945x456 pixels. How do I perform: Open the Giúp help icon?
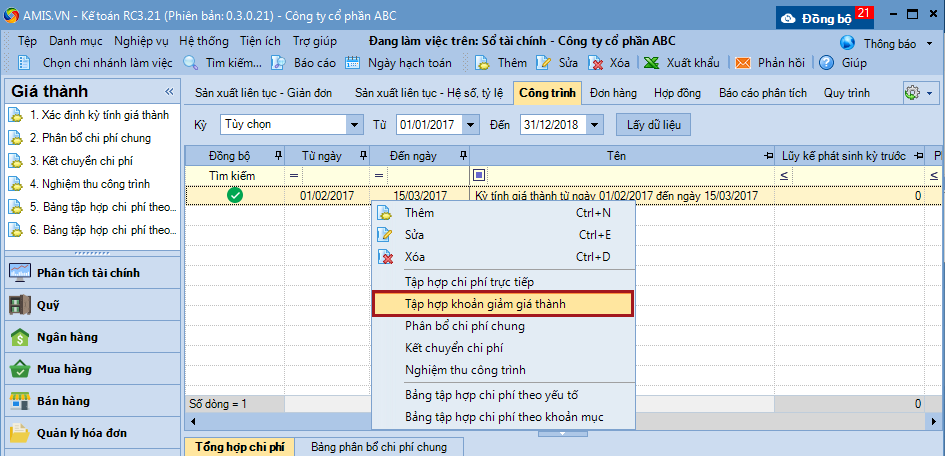click(x=827, y=62)
